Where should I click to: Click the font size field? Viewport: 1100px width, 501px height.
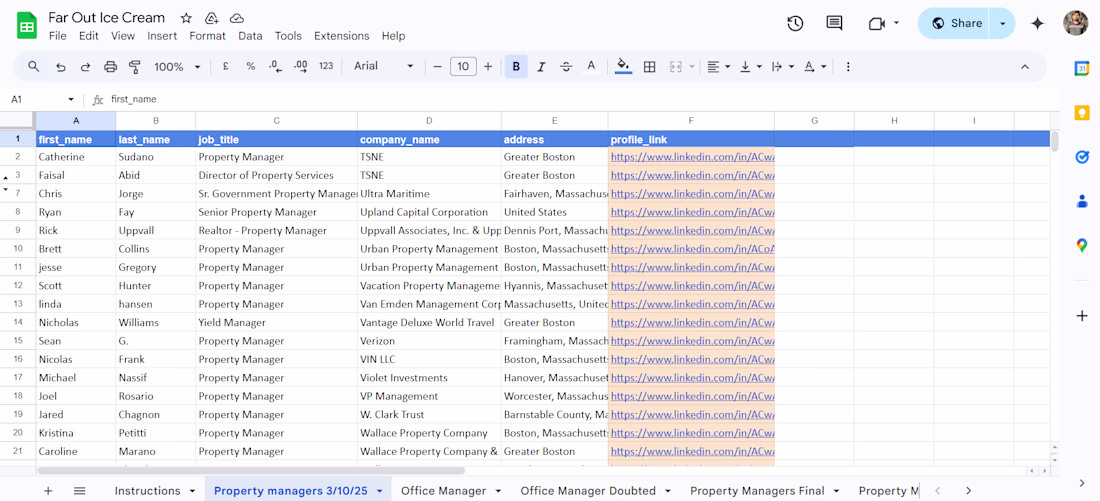pos(463,67)
